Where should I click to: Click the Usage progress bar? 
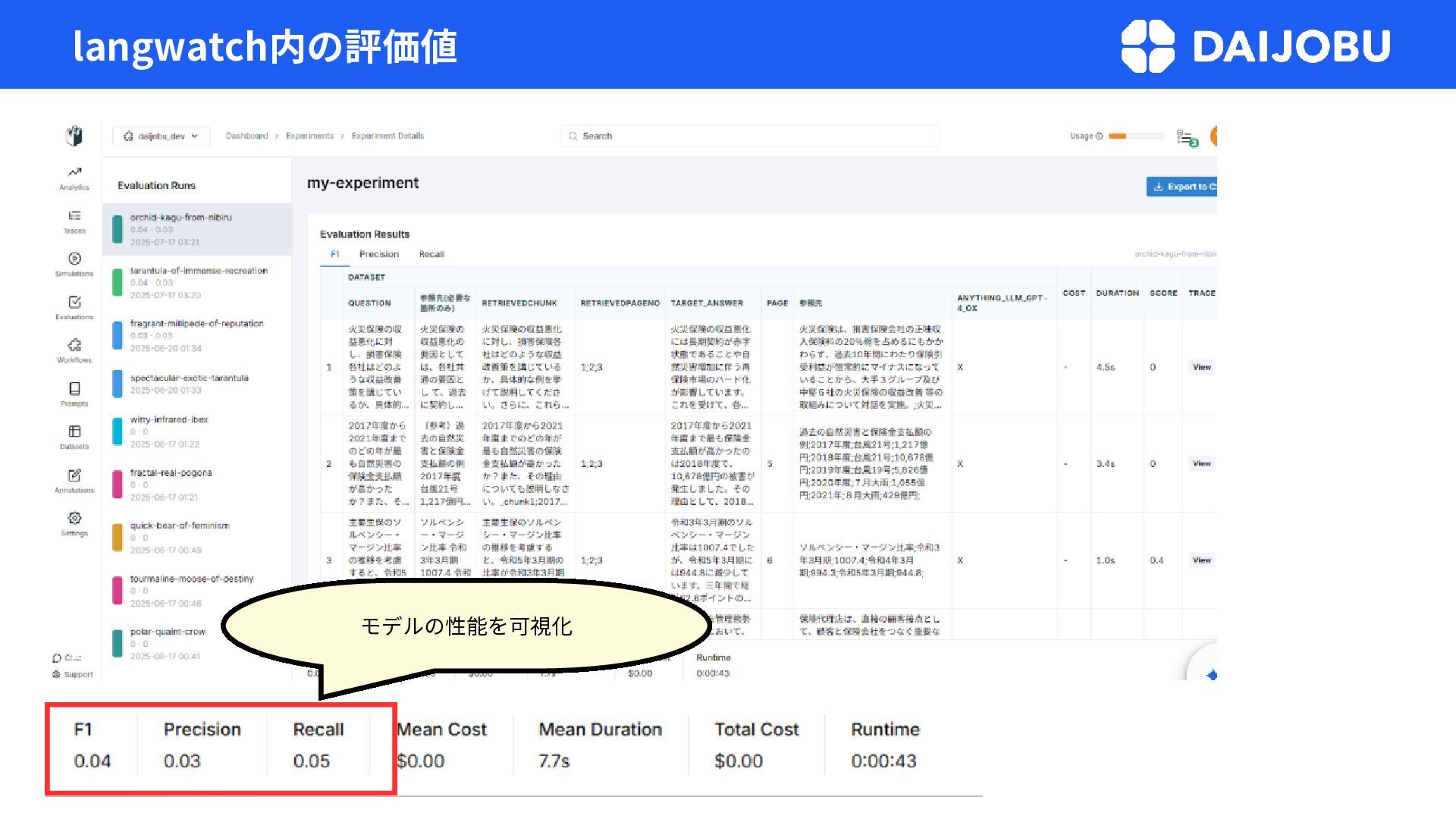click(x=1135, y=136)
